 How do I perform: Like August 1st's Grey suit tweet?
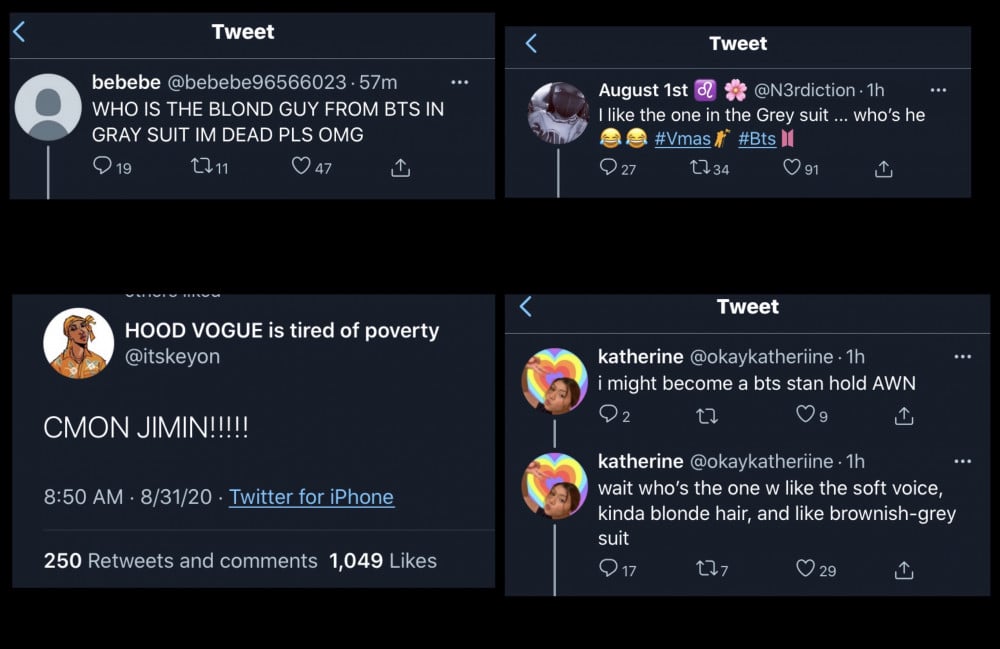(x=792, y=168)
